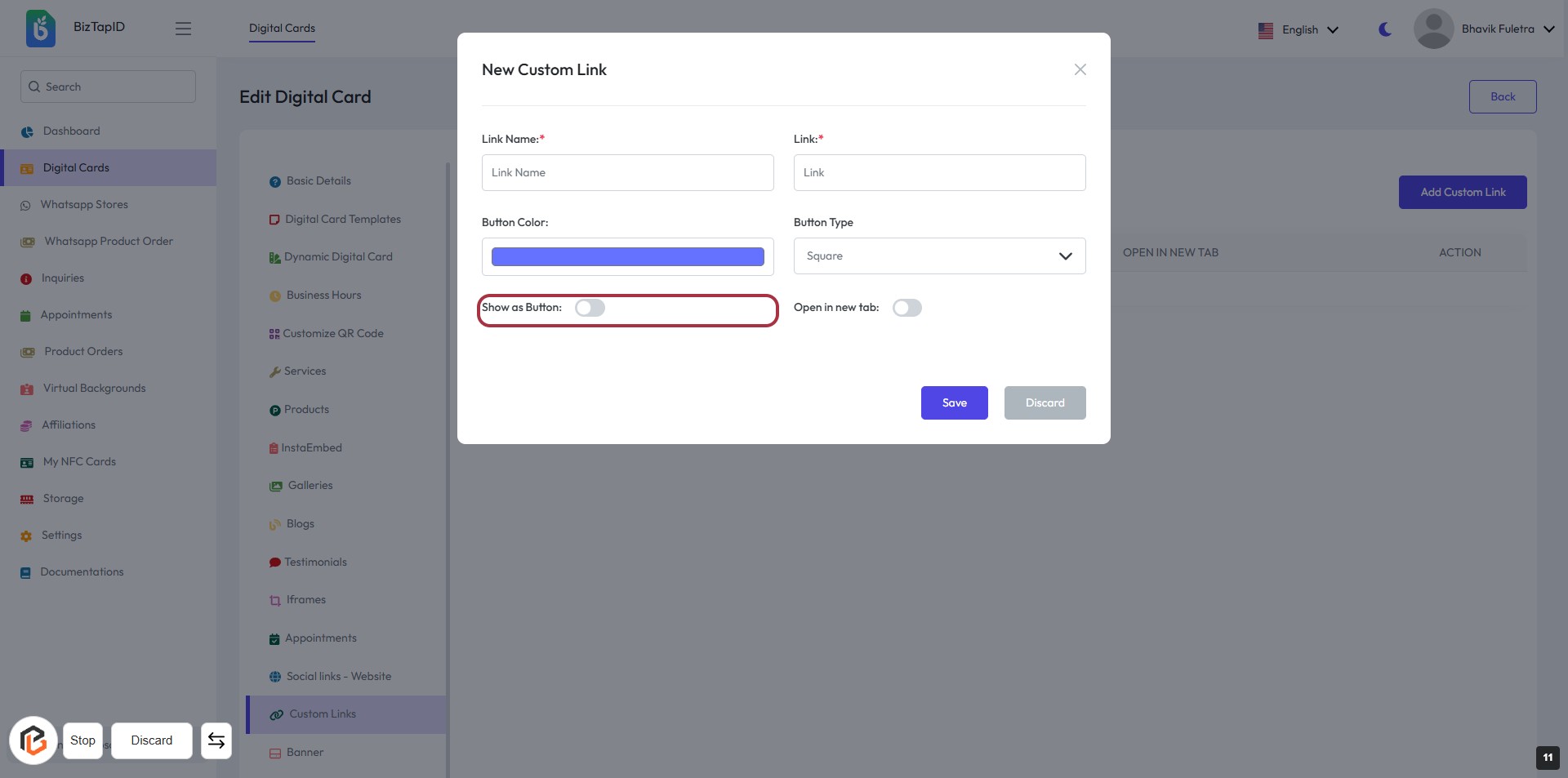
Task: Open Bhavik Fuletra account menu
Action: 1507,29
